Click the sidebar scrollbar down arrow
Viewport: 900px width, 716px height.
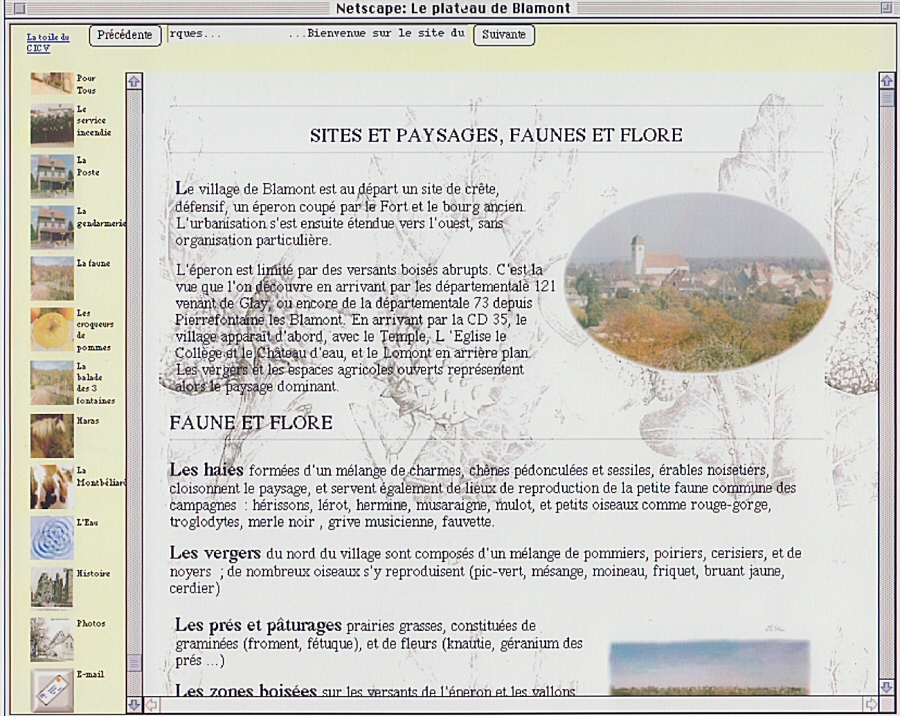click(x=135, y=705)
